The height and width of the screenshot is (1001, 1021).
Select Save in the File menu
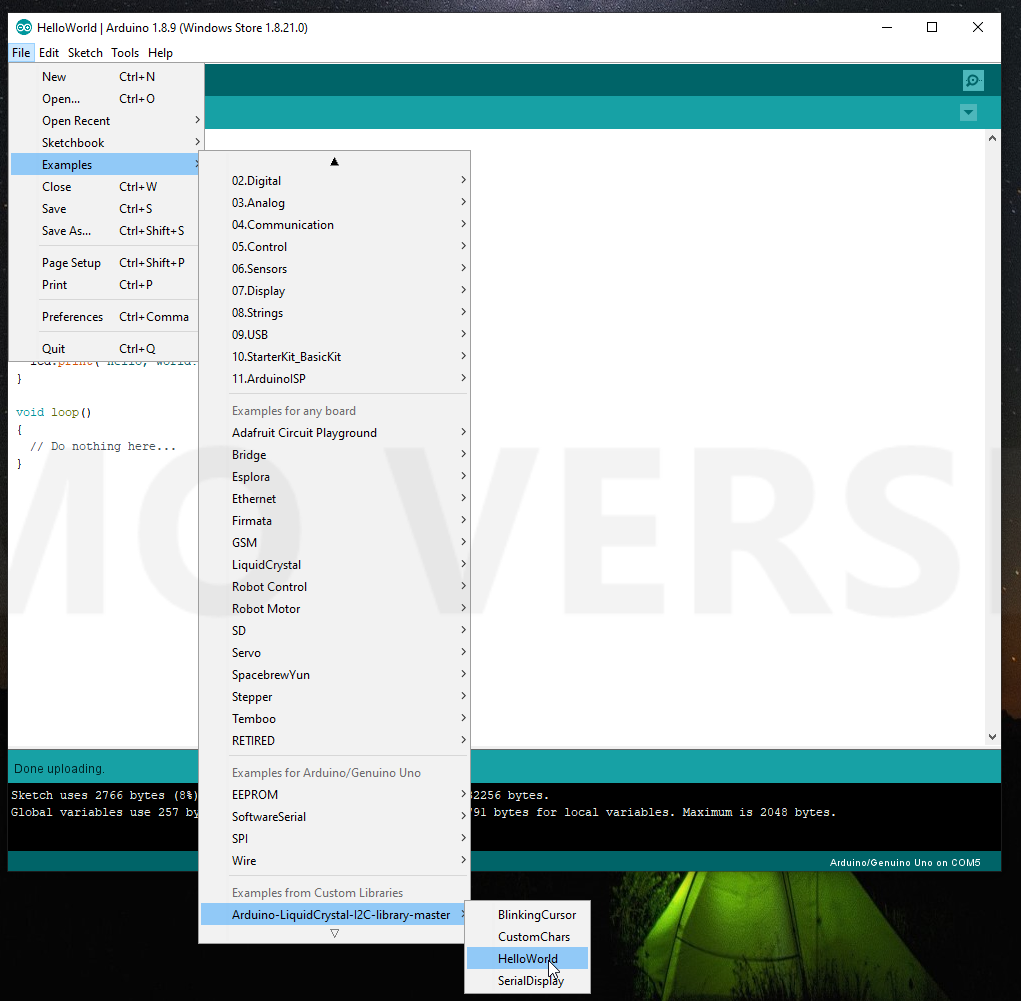105,208
